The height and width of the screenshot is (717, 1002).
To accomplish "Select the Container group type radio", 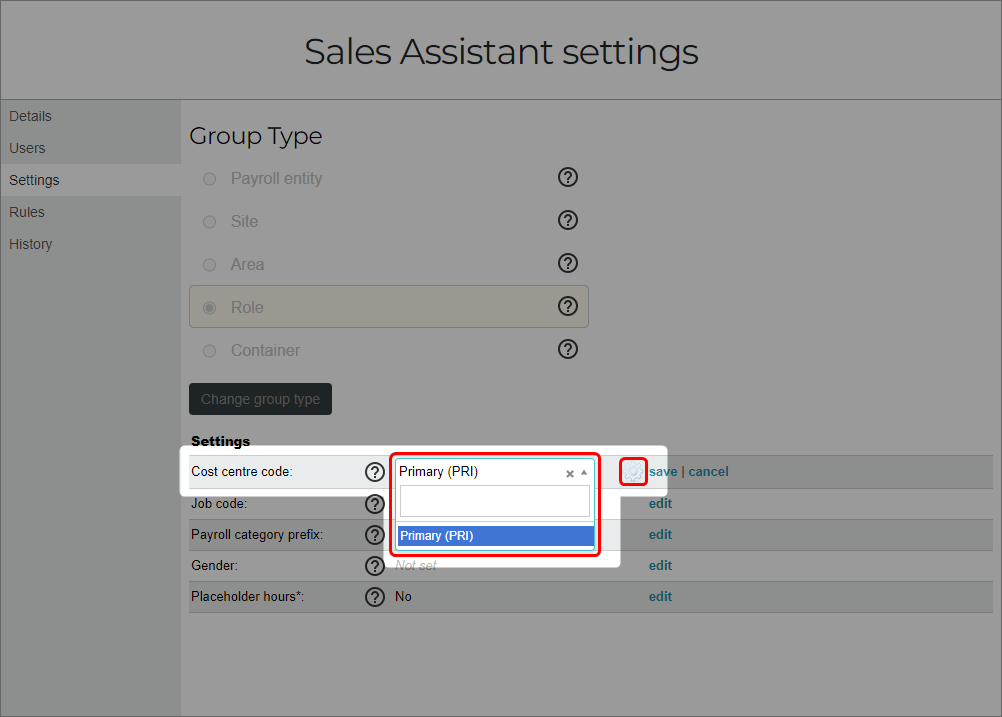I will (x=209, y=351).
